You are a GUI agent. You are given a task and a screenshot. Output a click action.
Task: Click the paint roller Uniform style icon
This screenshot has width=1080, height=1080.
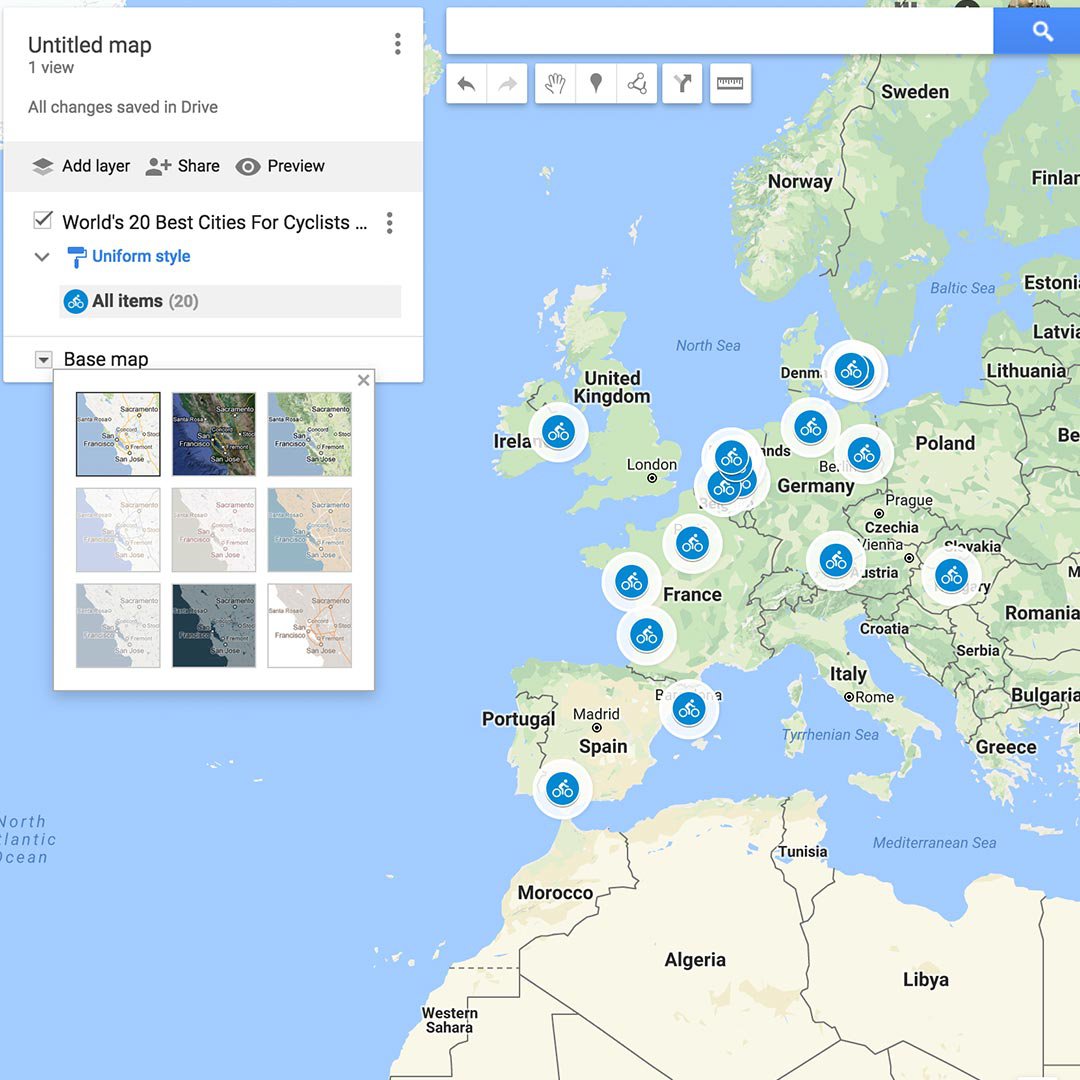click(76, 257)
